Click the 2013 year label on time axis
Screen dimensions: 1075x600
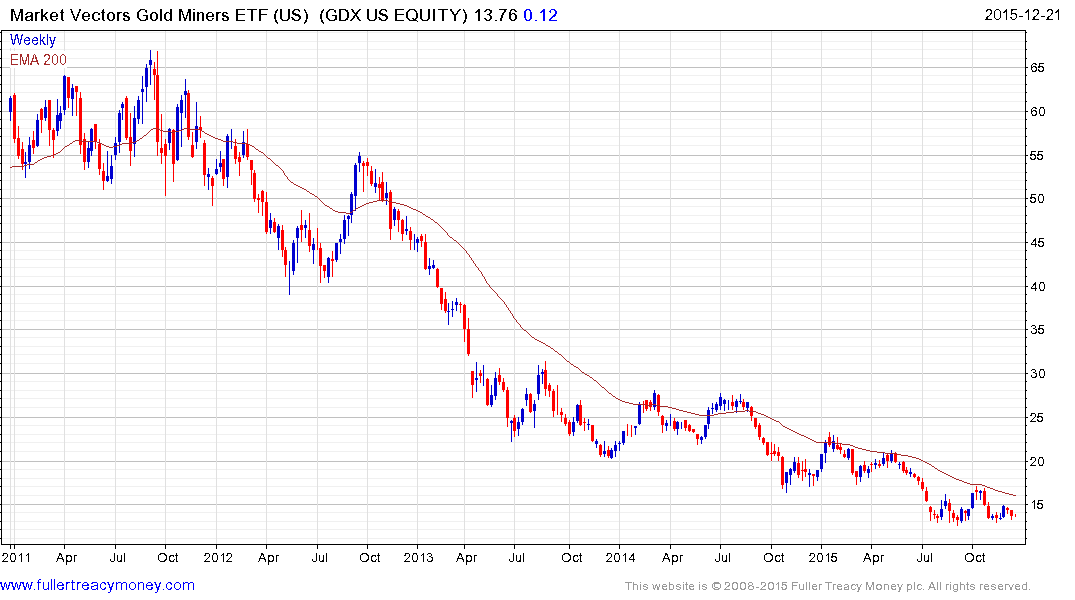418,557
